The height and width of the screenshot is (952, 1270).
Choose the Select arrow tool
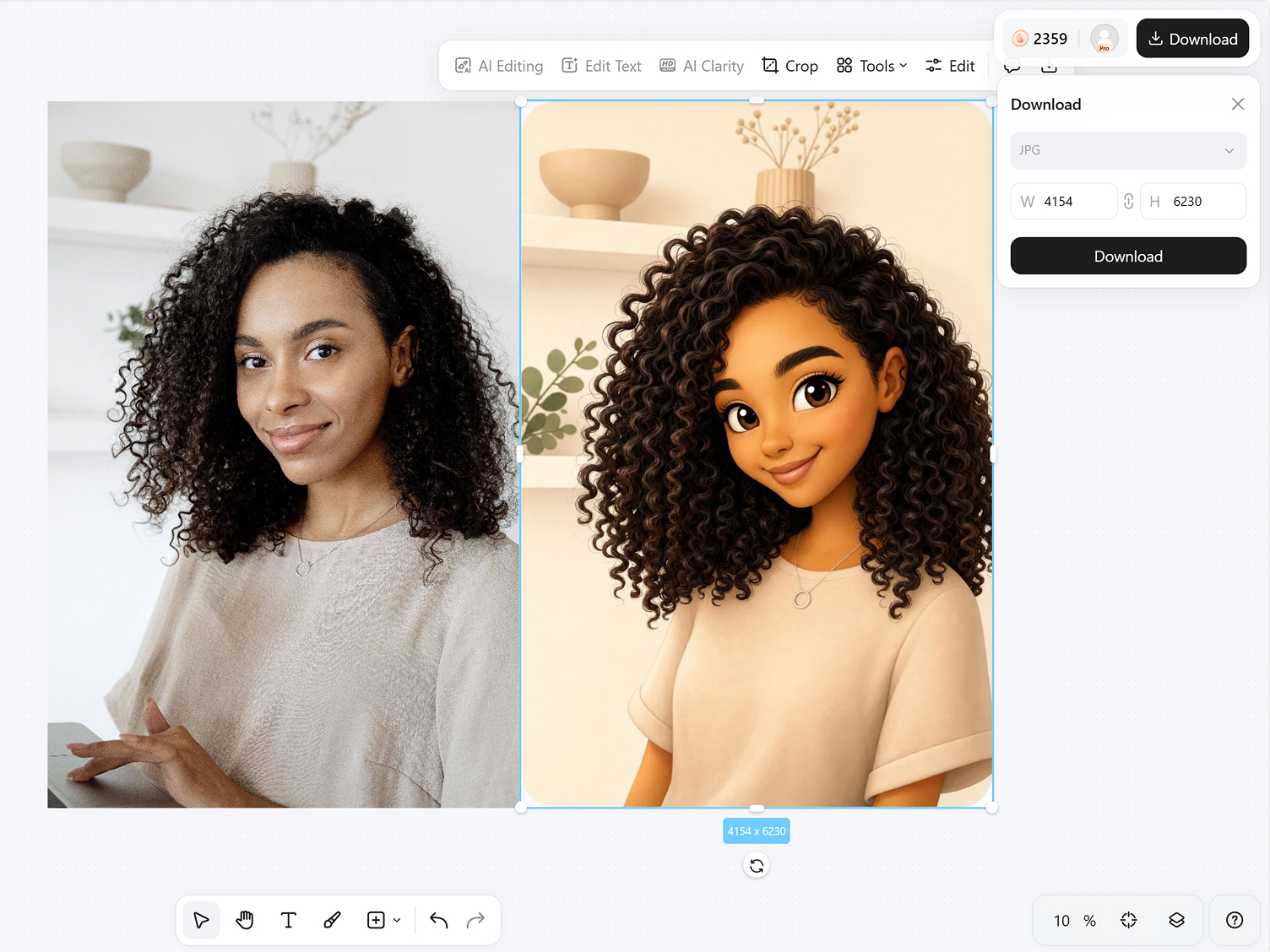pyautogui.click(x=201, y=920)
